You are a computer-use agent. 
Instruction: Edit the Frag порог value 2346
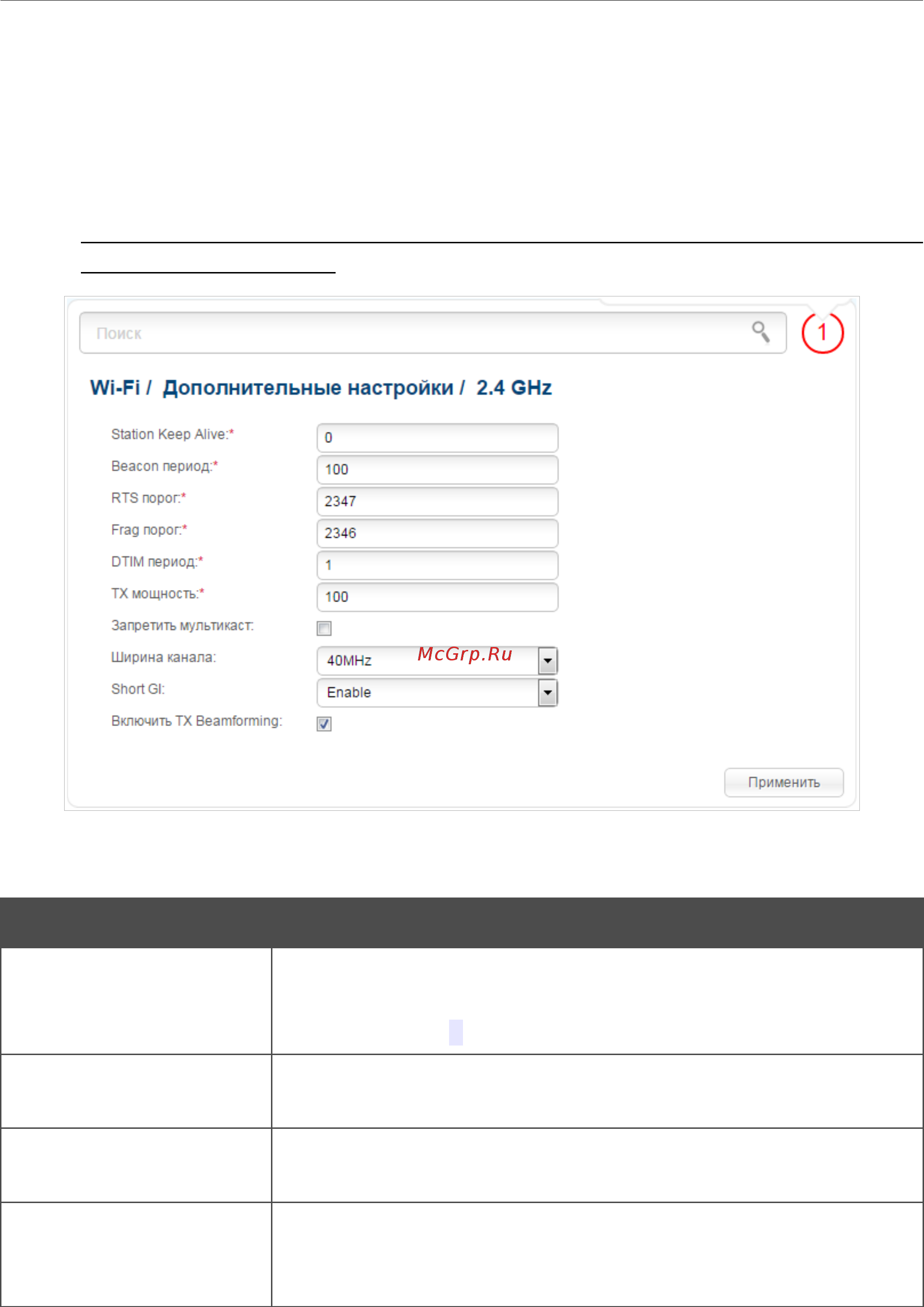click(x=437, y=534)
